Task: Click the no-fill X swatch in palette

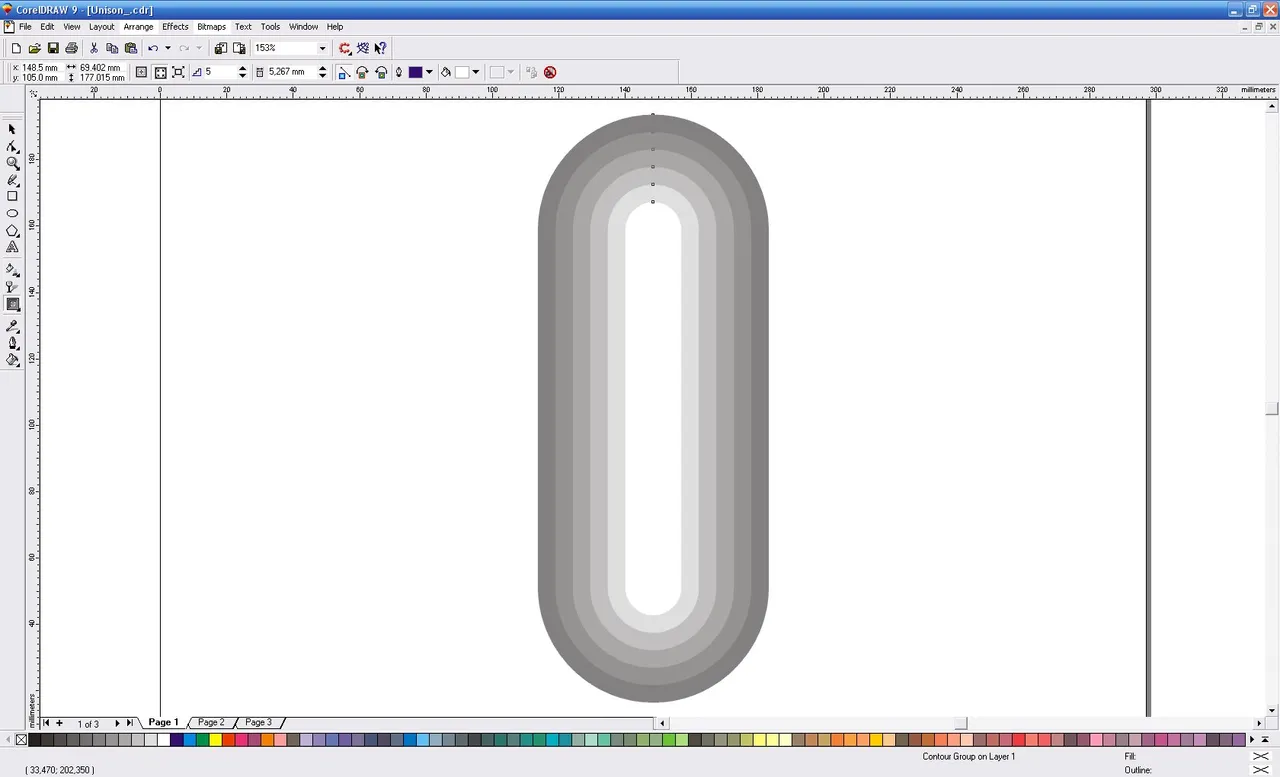Action: click(21, 740)
